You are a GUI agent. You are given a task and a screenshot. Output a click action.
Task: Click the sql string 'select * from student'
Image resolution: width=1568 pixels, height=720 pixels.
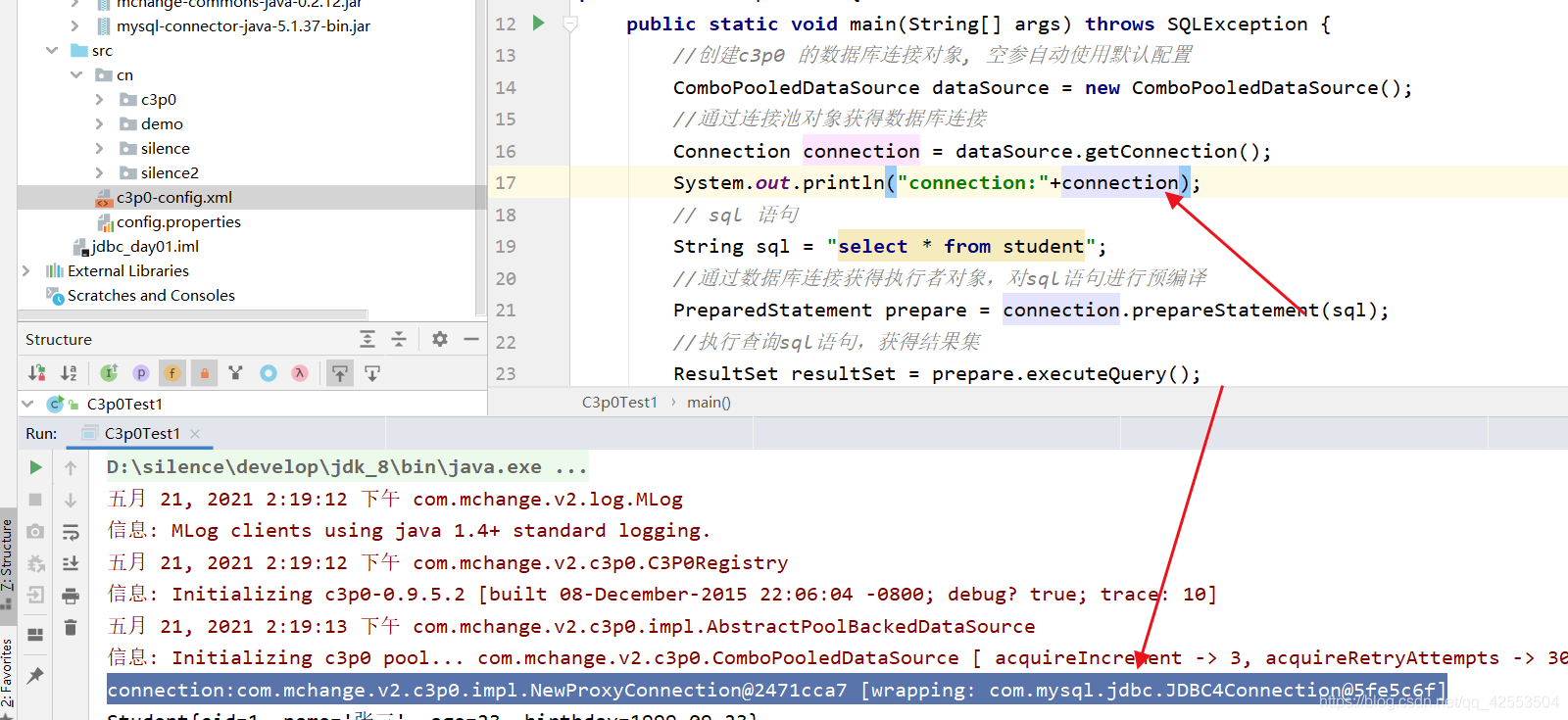pyautogui.click(x=960, y=247)
